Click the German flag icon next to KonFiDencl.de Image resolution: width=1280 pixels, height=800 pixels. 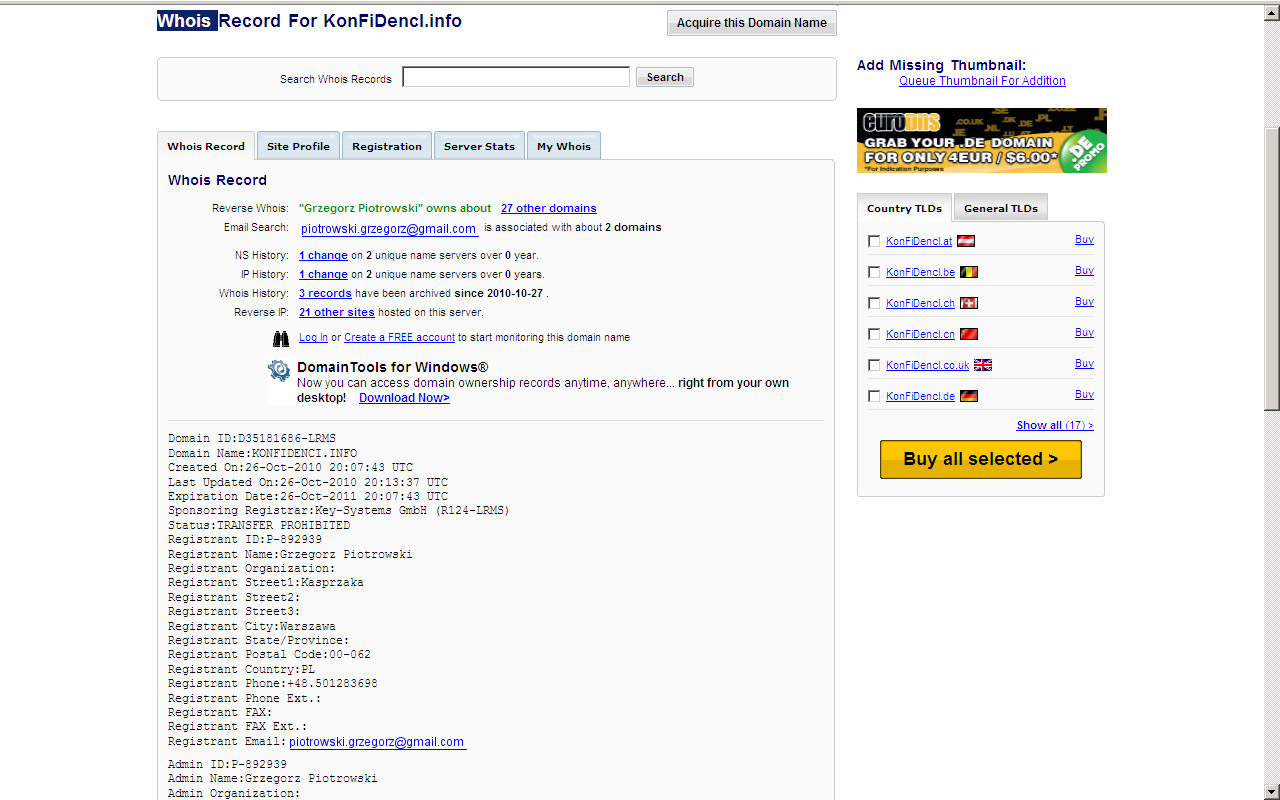[968, 396]
